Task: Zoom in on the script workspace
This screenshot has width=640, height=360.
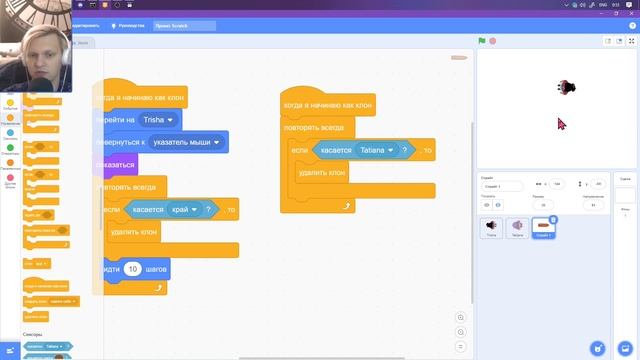Action: [460, 317]
